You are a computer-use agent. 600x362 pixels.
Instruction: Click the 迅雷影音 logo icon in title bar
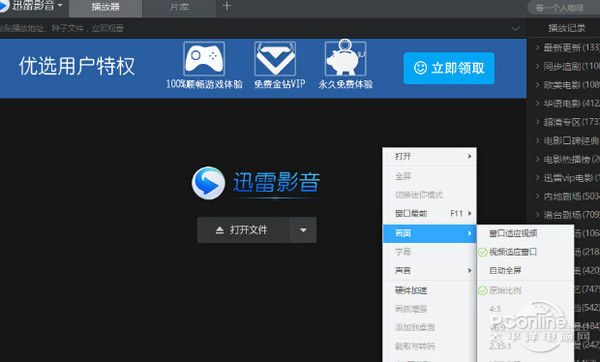click(x=3, y=6)
